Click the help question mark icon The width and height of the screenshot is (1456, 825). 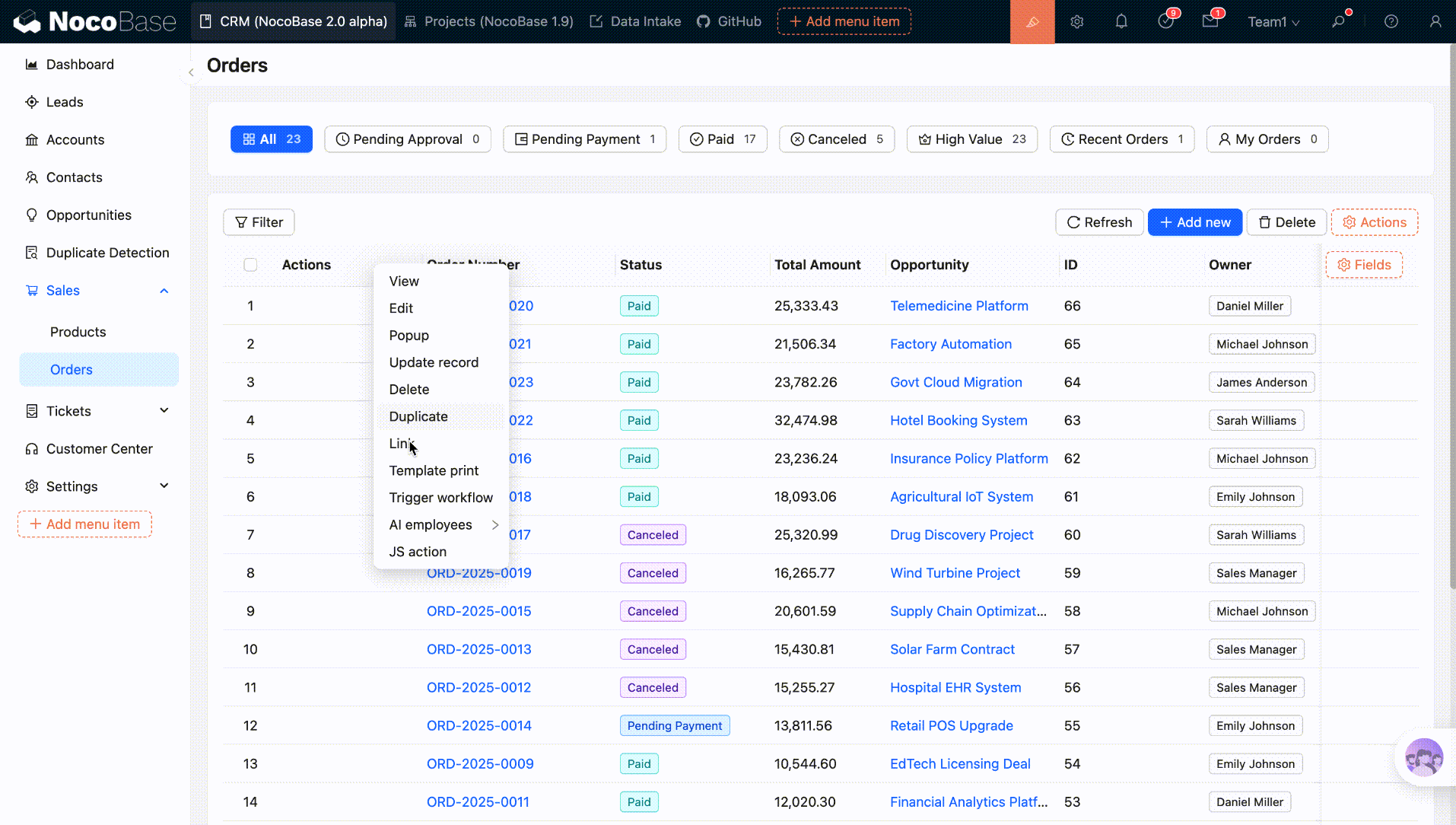point(1391,22)
